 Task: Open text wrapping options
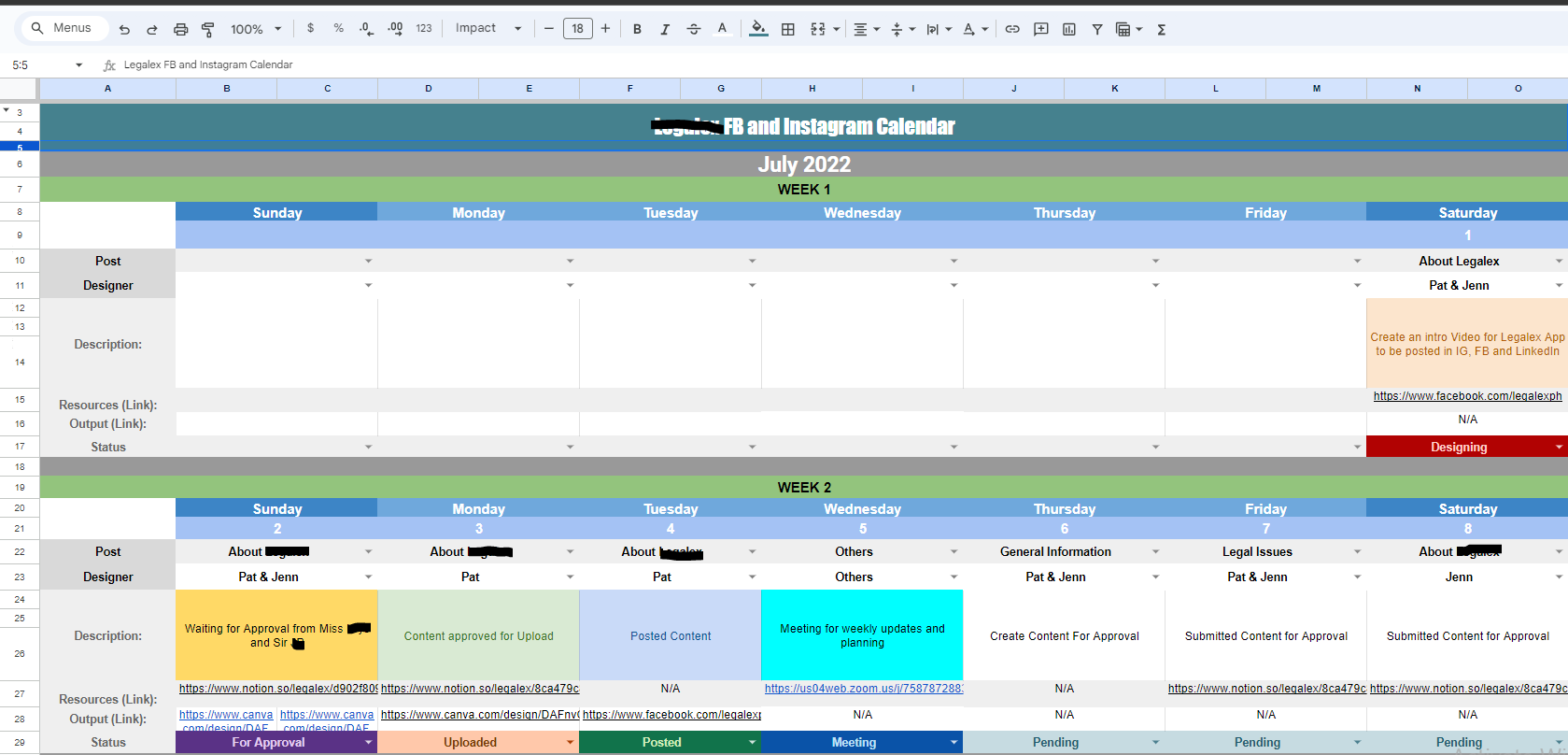click(x=938, y=29)
